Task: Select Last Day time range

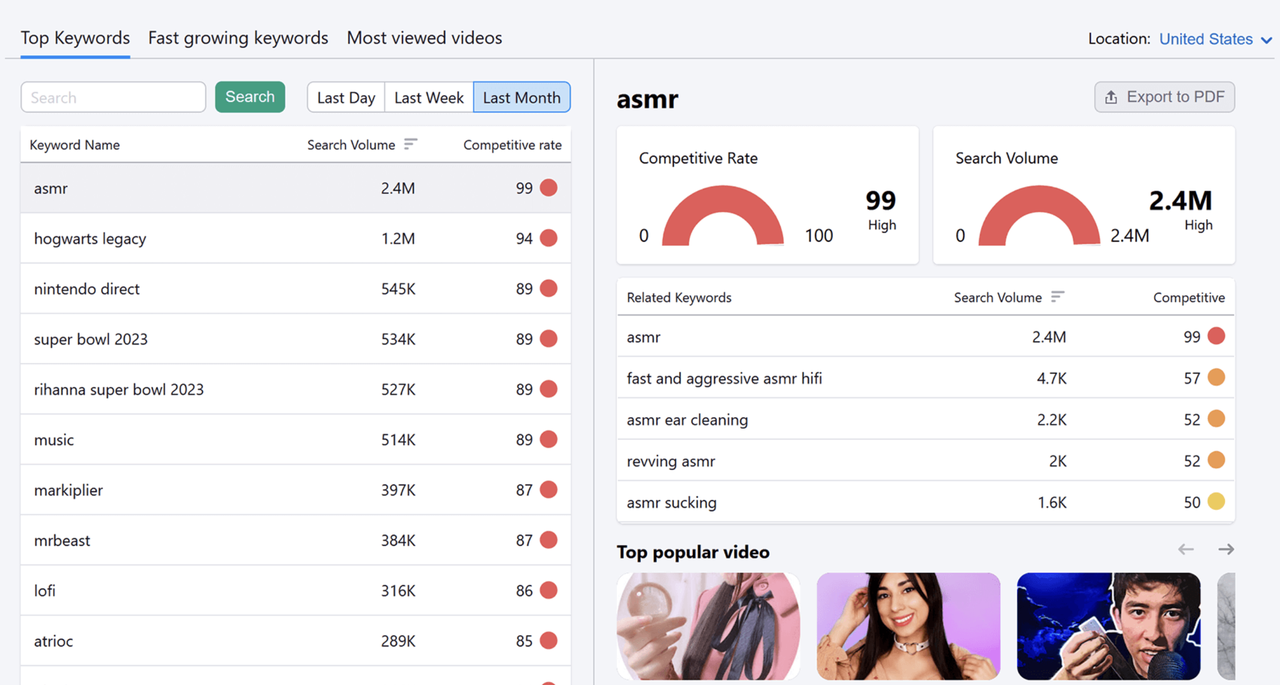Action: (346, 97)
